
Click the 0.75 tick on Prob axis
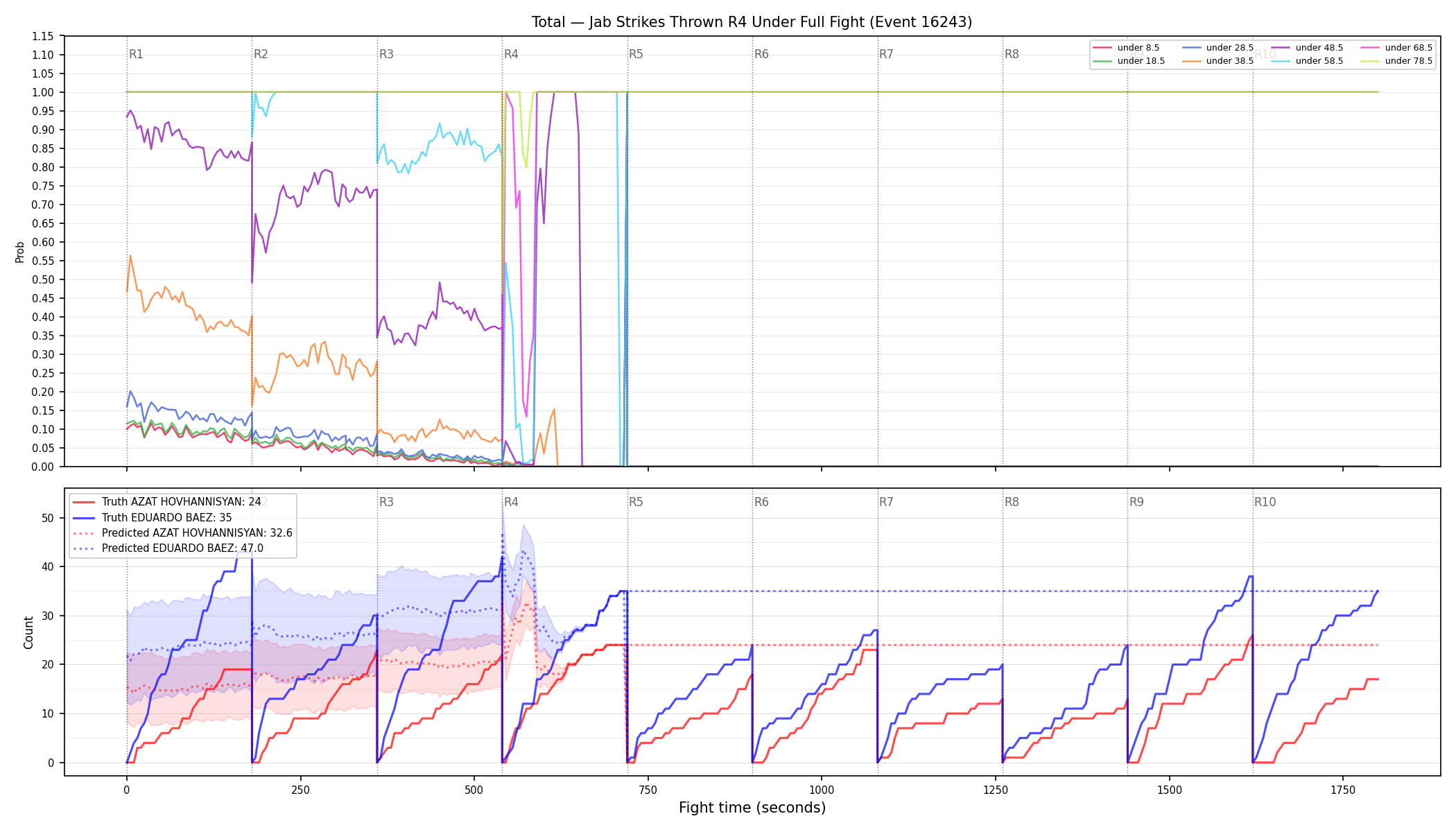pyautogui.click(x=42, y=186)
